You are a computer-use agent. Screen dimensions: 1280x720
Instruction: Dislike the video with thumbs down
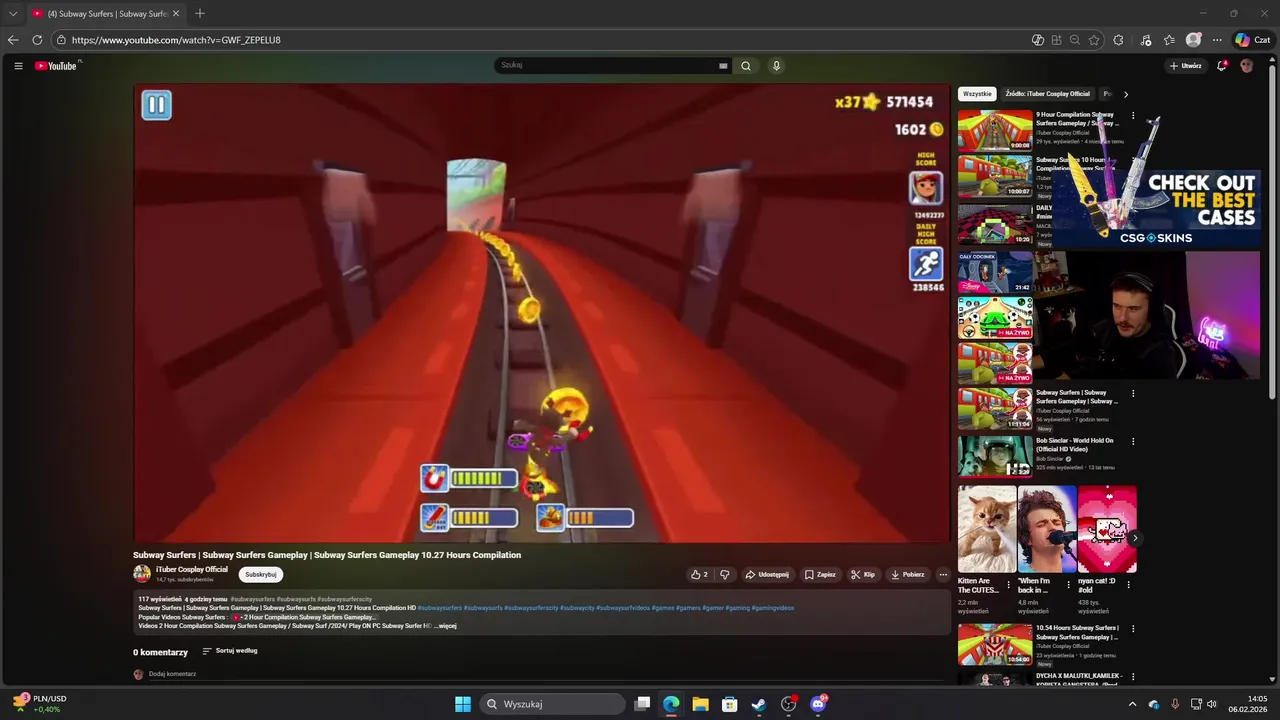click(725, 575)
